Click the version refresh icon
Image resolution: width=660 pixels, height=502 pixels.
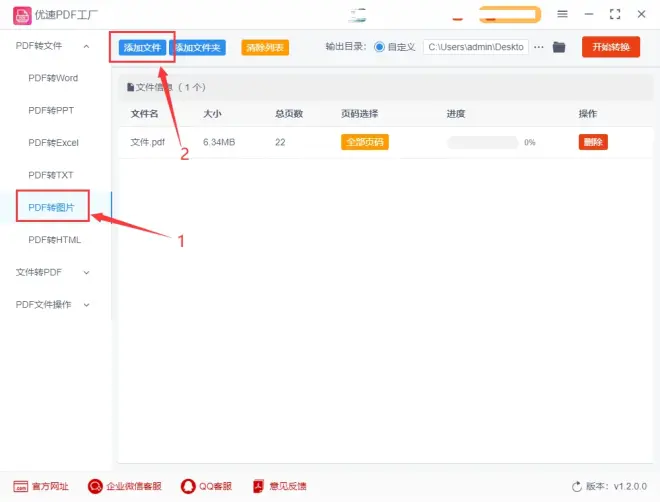[577, 486]
